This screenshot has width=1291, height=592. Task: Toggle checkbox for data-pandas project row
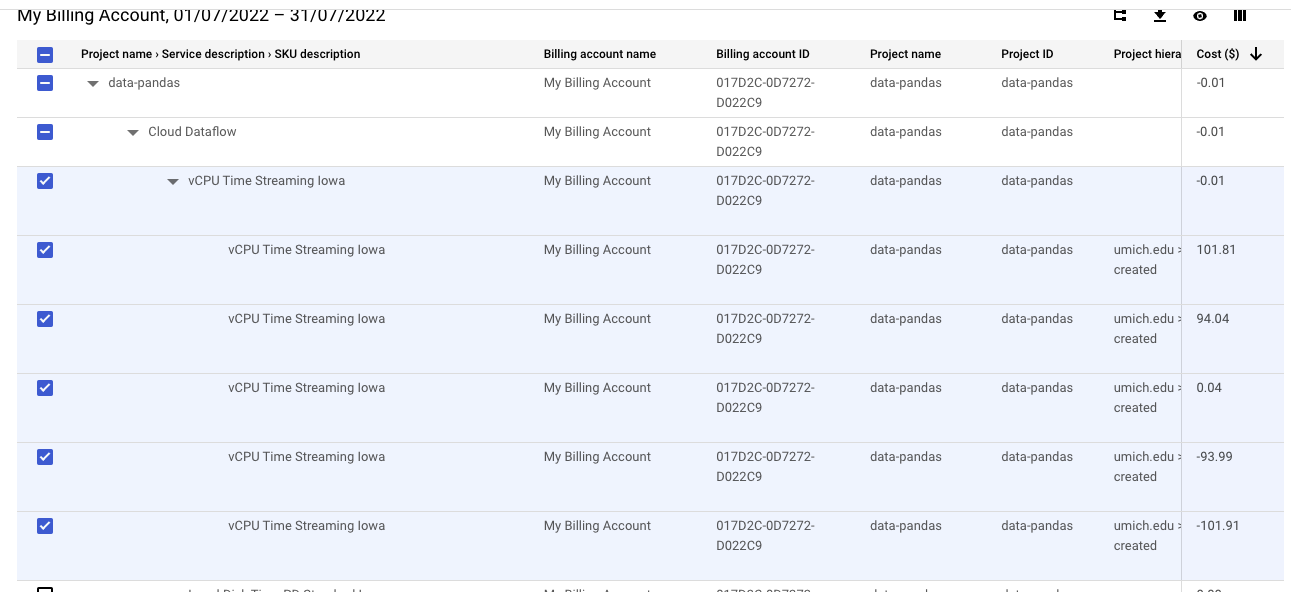(45, 83)
